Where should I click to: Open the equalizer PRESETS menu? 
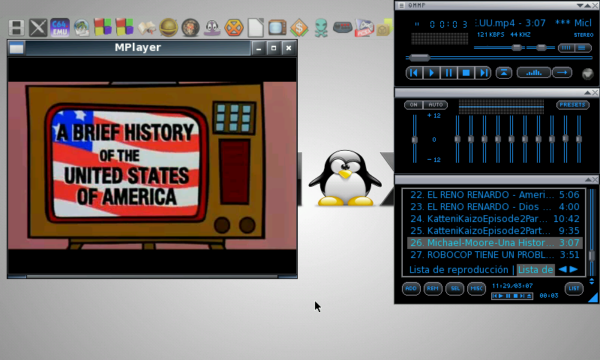tap(572, 104)
